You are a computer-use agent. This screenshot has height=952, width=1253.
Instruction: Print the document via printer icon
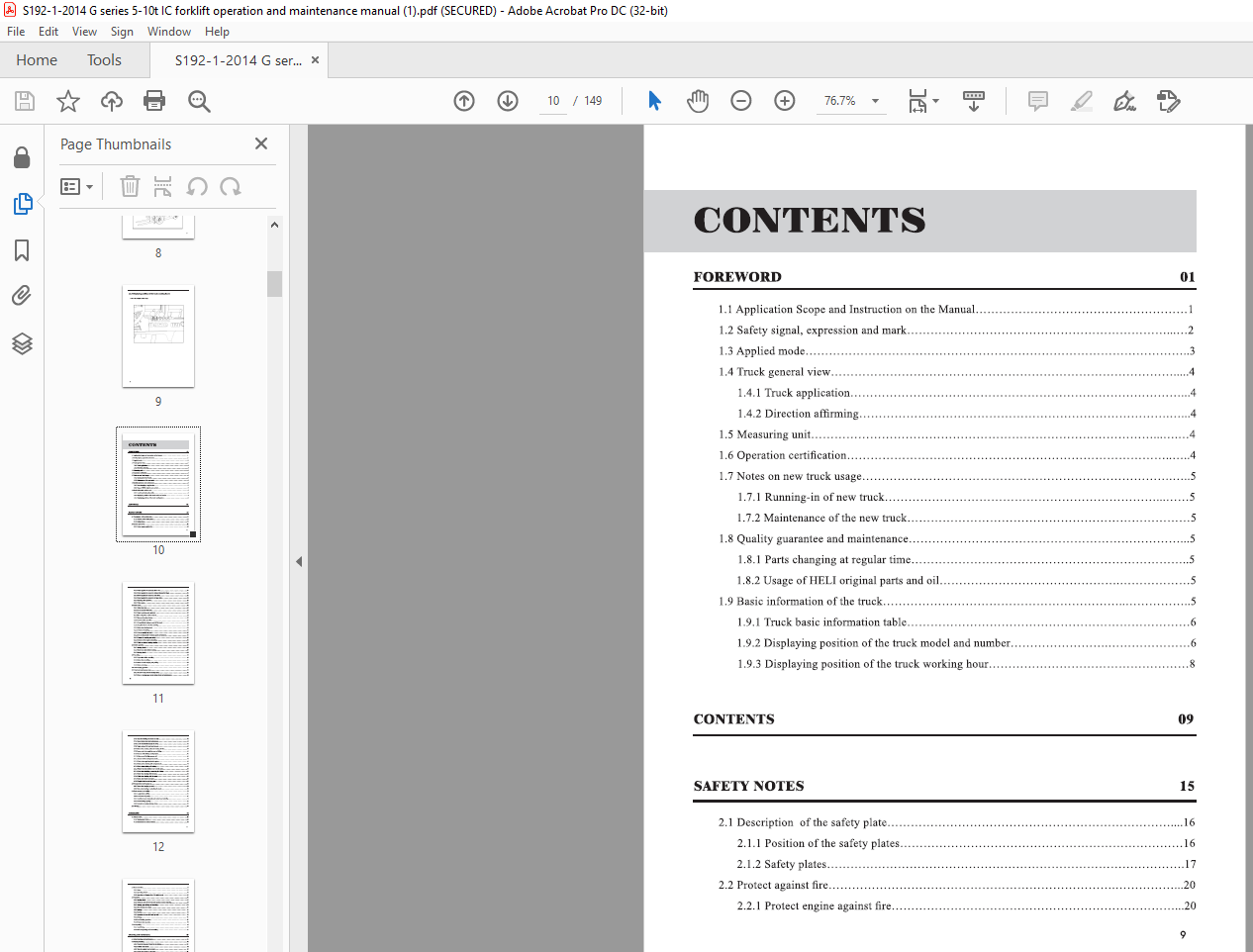(154, 101)
